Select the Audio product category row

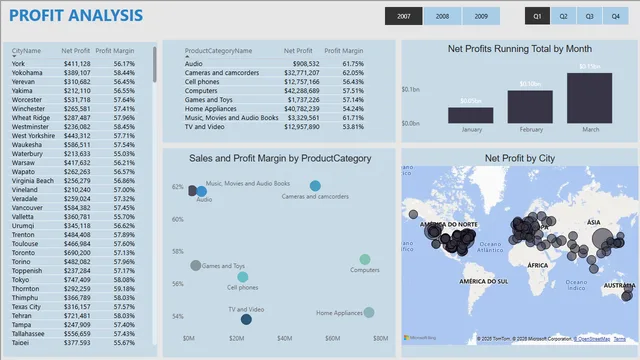pyautogui.click(x=274, y=64)
